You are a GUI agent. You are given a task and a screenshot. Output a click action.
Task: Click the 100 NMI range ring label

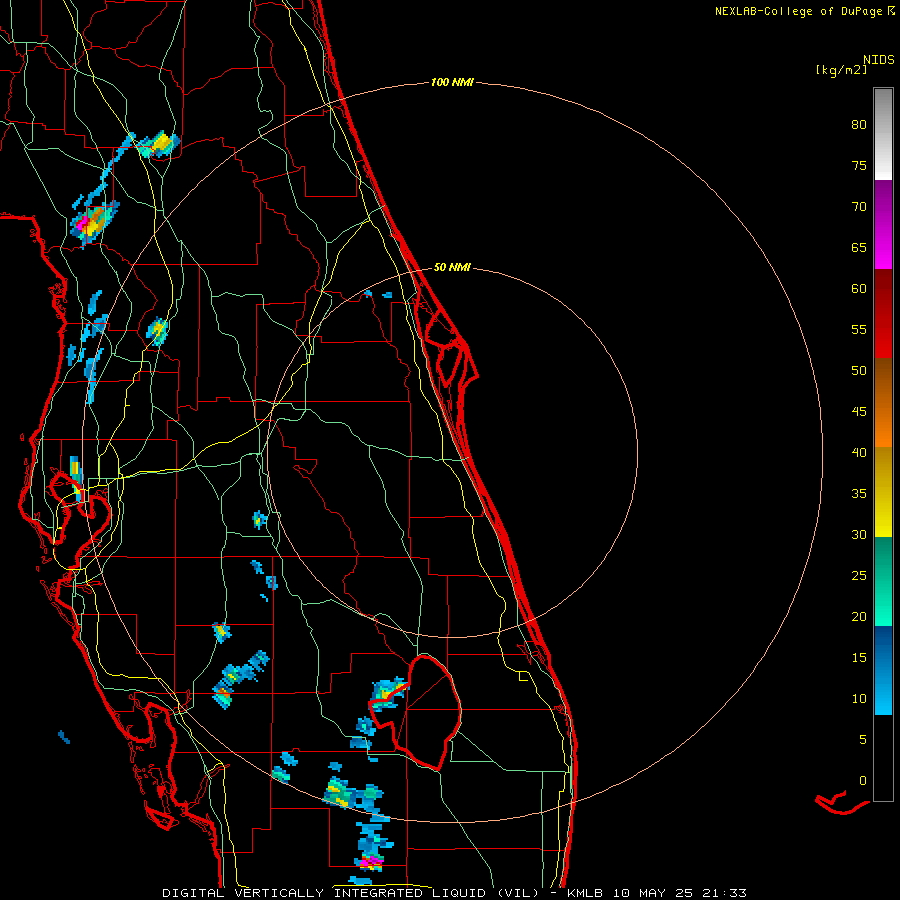(x=452, y=83)
